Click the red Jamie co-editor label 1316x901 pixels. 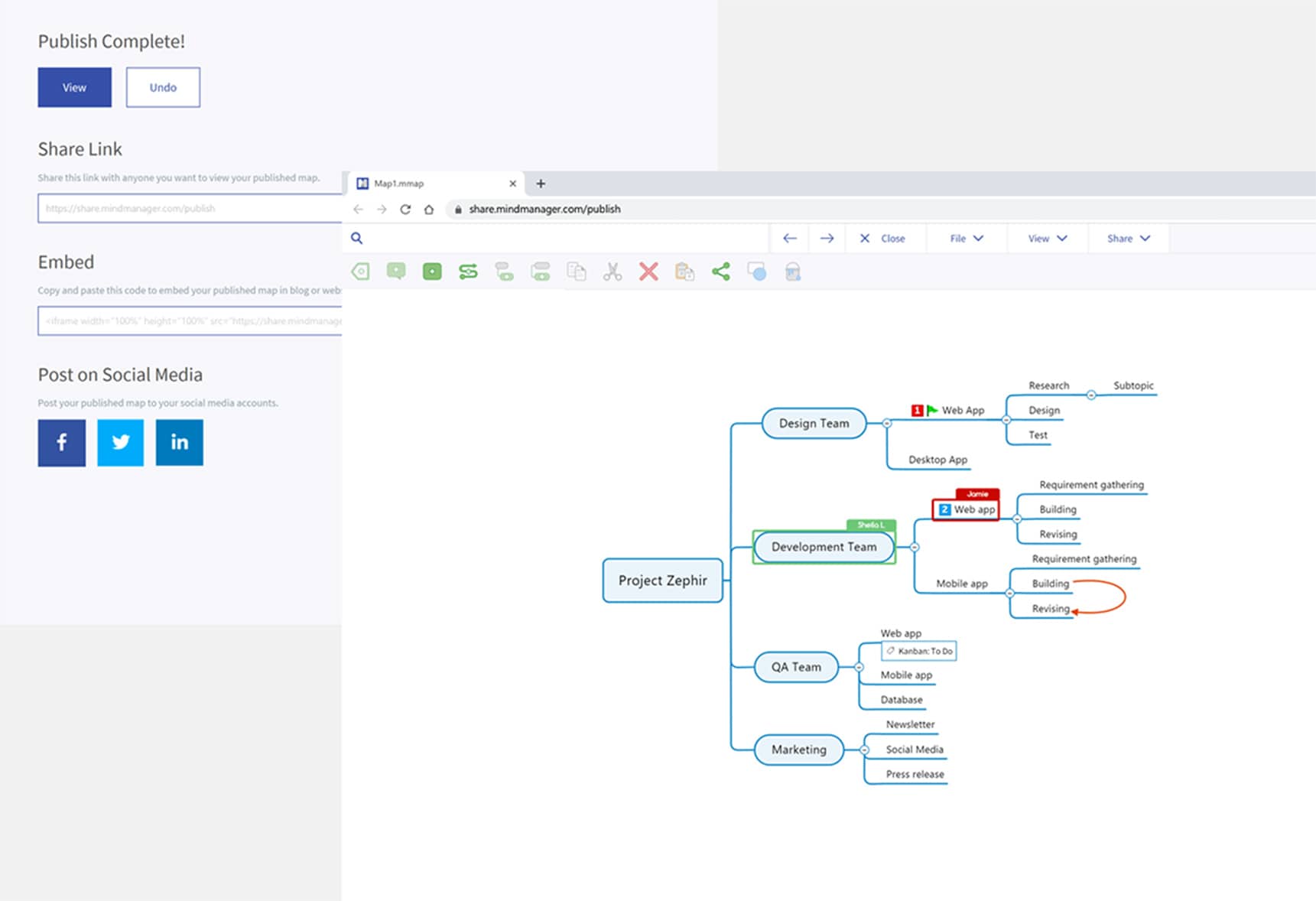(977, 494)
